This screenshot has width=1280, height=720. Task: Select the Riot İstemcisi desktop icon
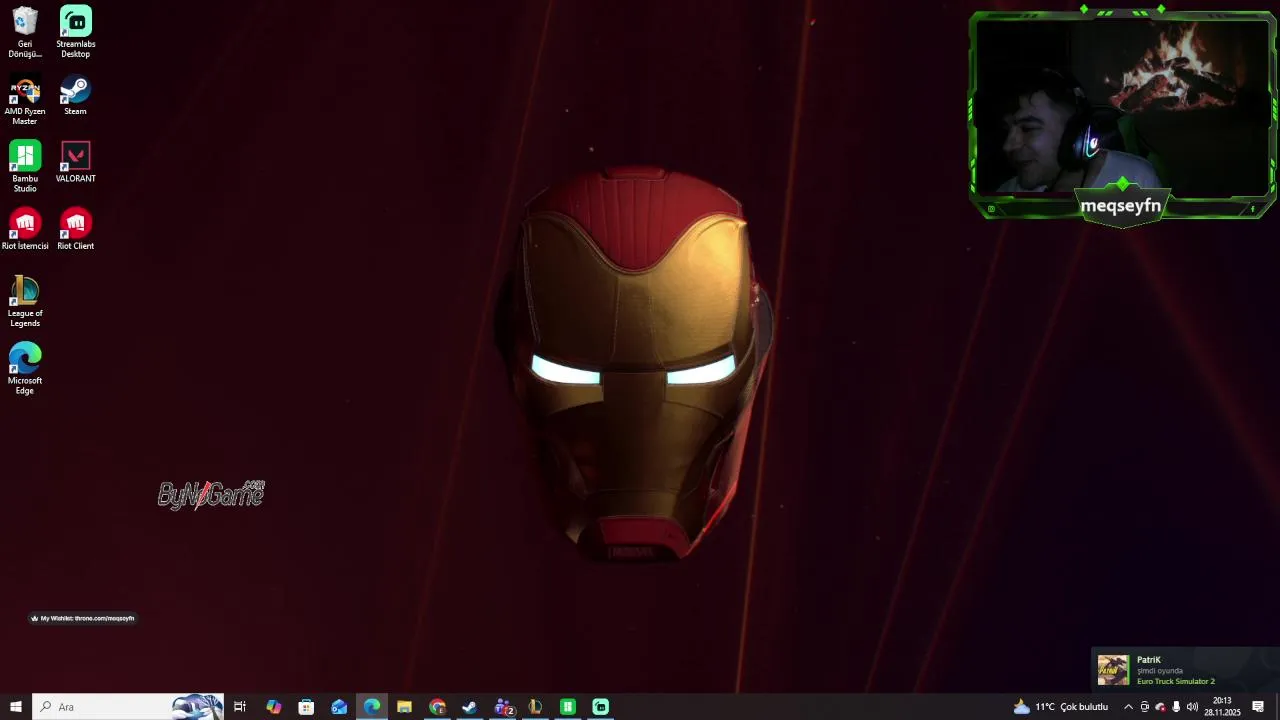[25, 230]
